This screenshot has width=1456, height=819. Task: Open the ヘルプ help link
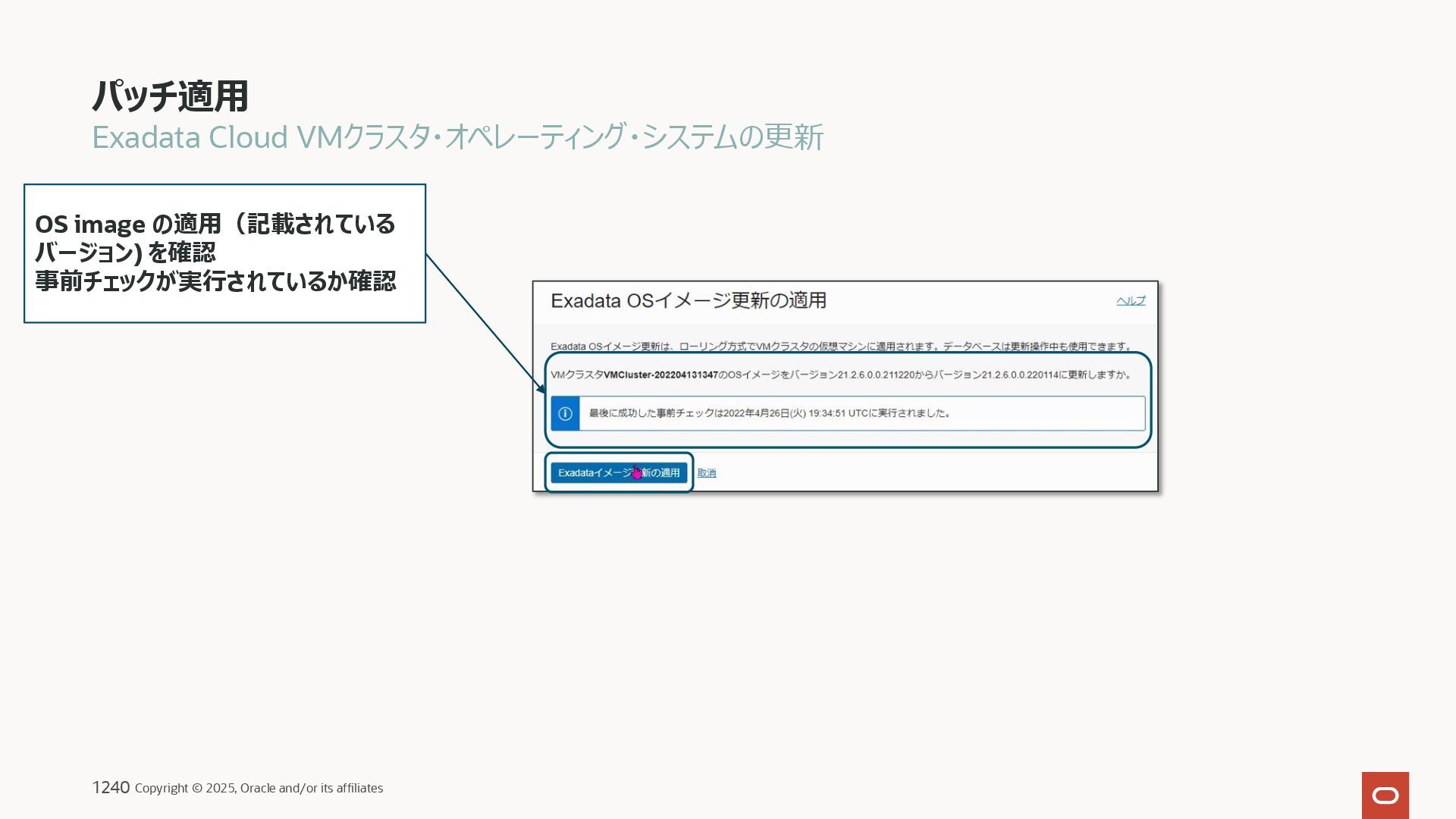1130,301
